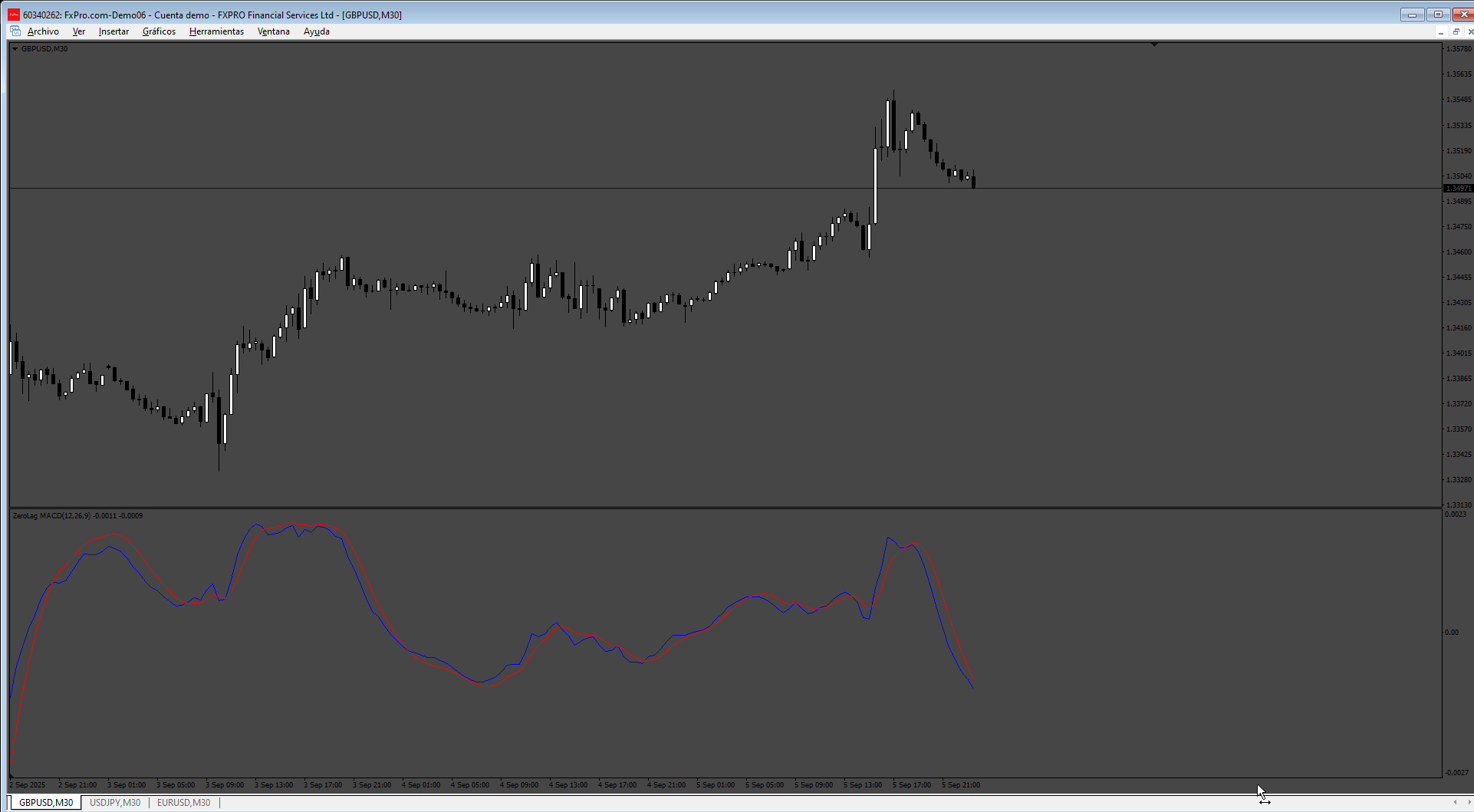Click the left tab-scroll arrow at bottom right
Viewport: 1474px width, 812px height.
click(x=1455, y=803)
